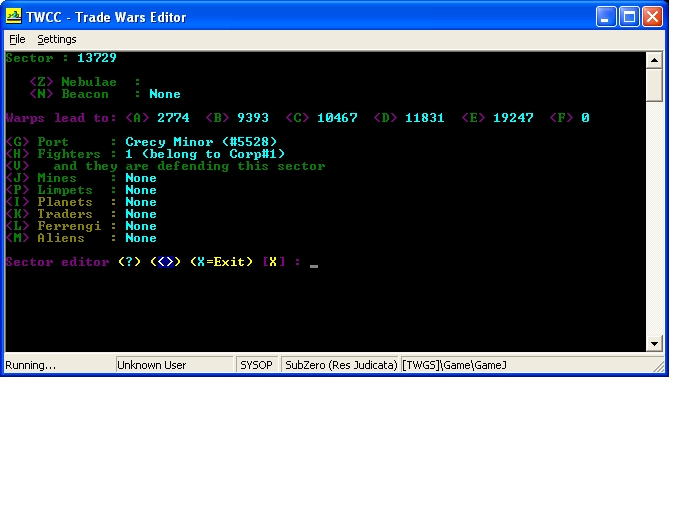Image resolution: width=700 pixels, height=525 pixels.
Task: Click the Port name Crecy Minor (#5528)
Action: [x=201, y=142]
